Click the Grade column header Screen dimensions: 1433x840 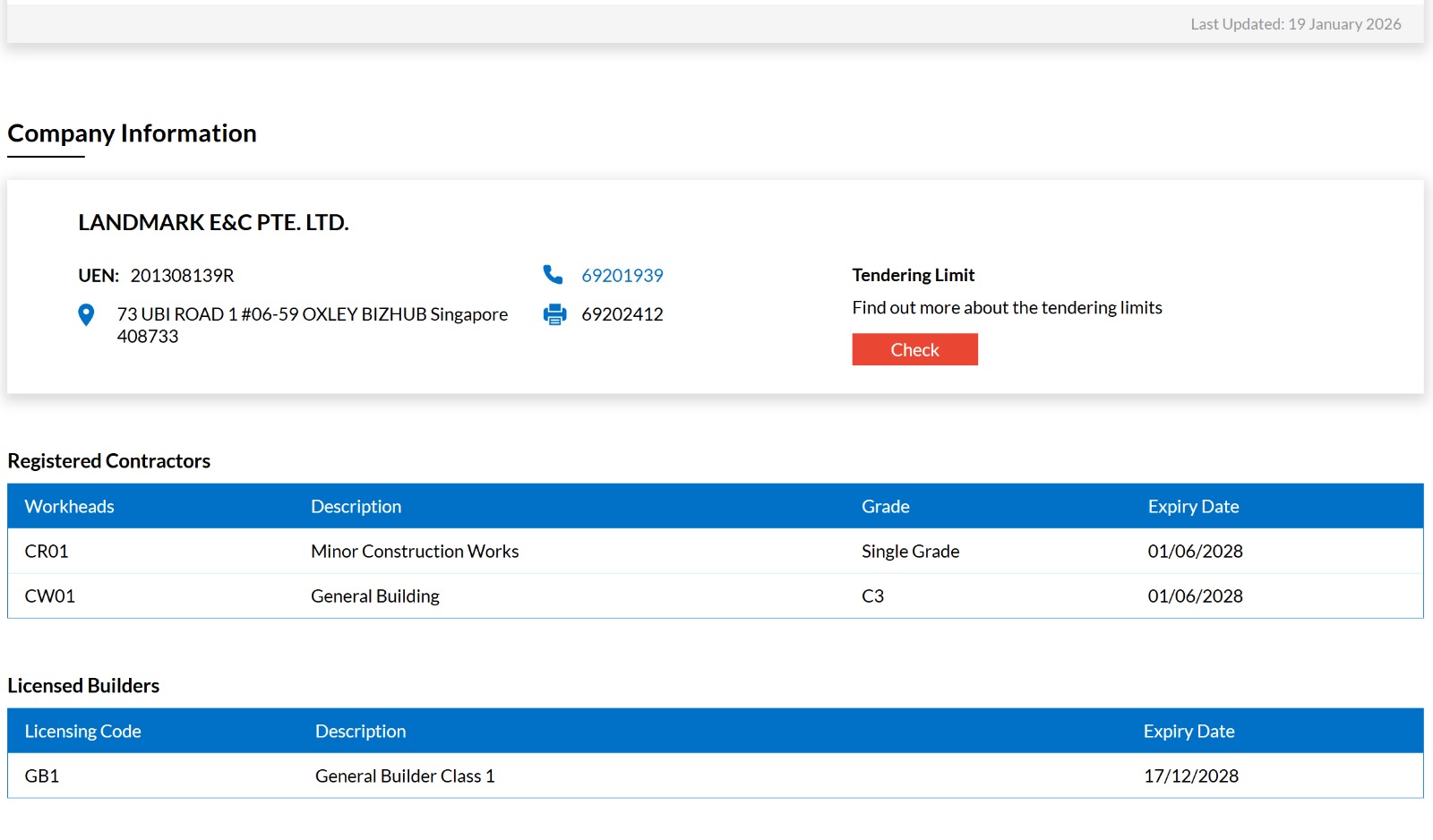point(885,507)
